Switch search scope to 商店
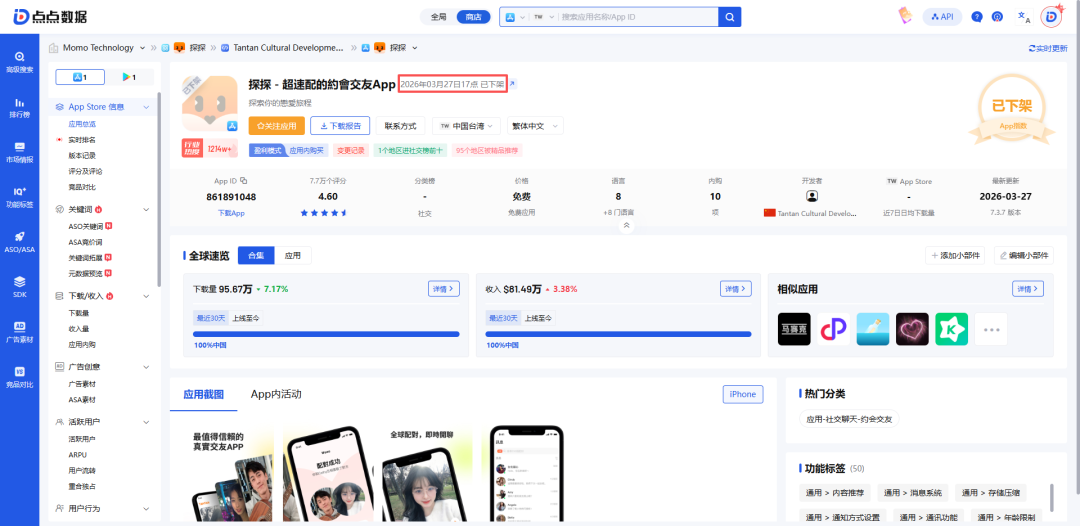The width and height of the screenshot is (1080, 526). (473, 17)
